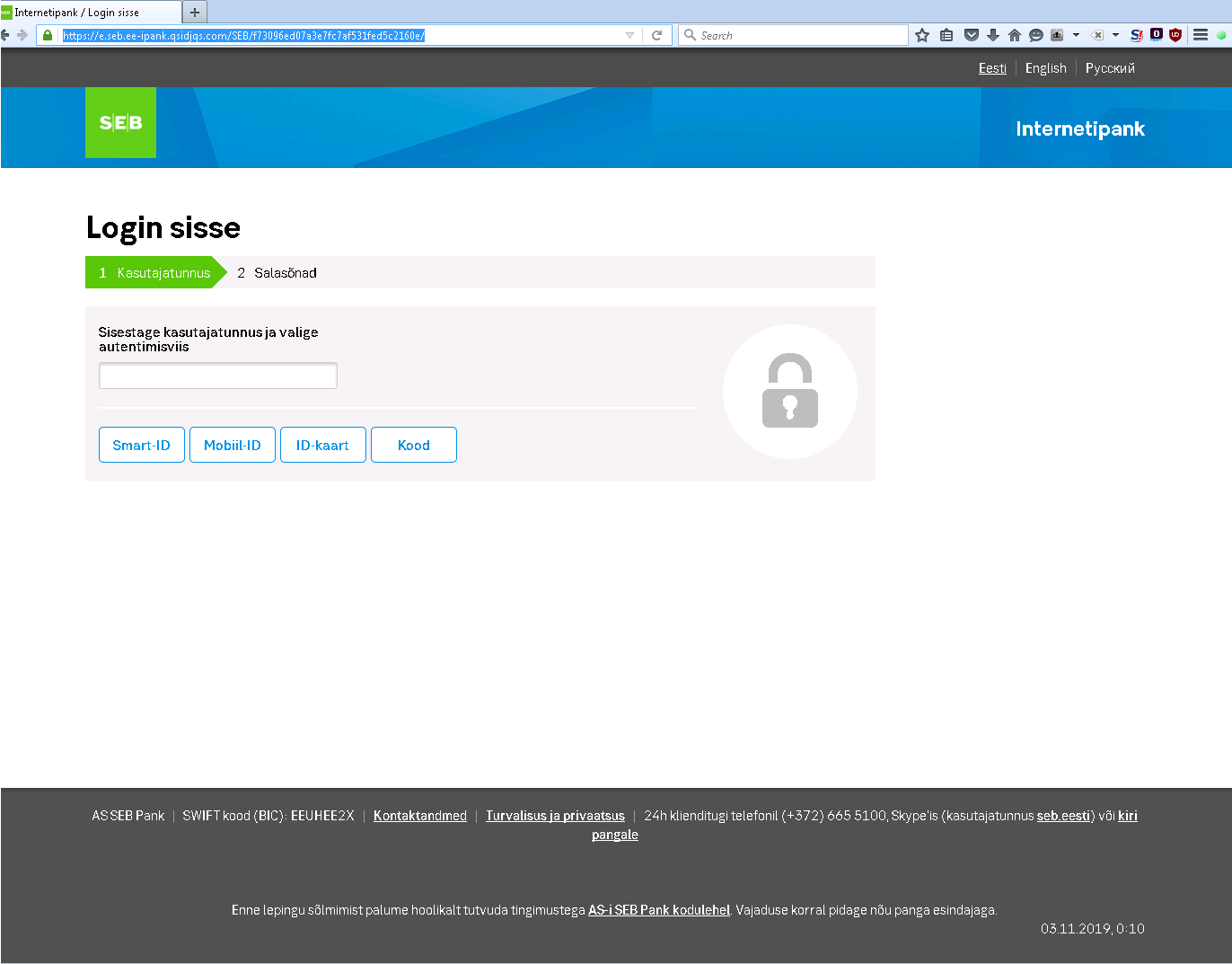
Task: Click the AS SEB Pank footer text
Action: (128, 816)
